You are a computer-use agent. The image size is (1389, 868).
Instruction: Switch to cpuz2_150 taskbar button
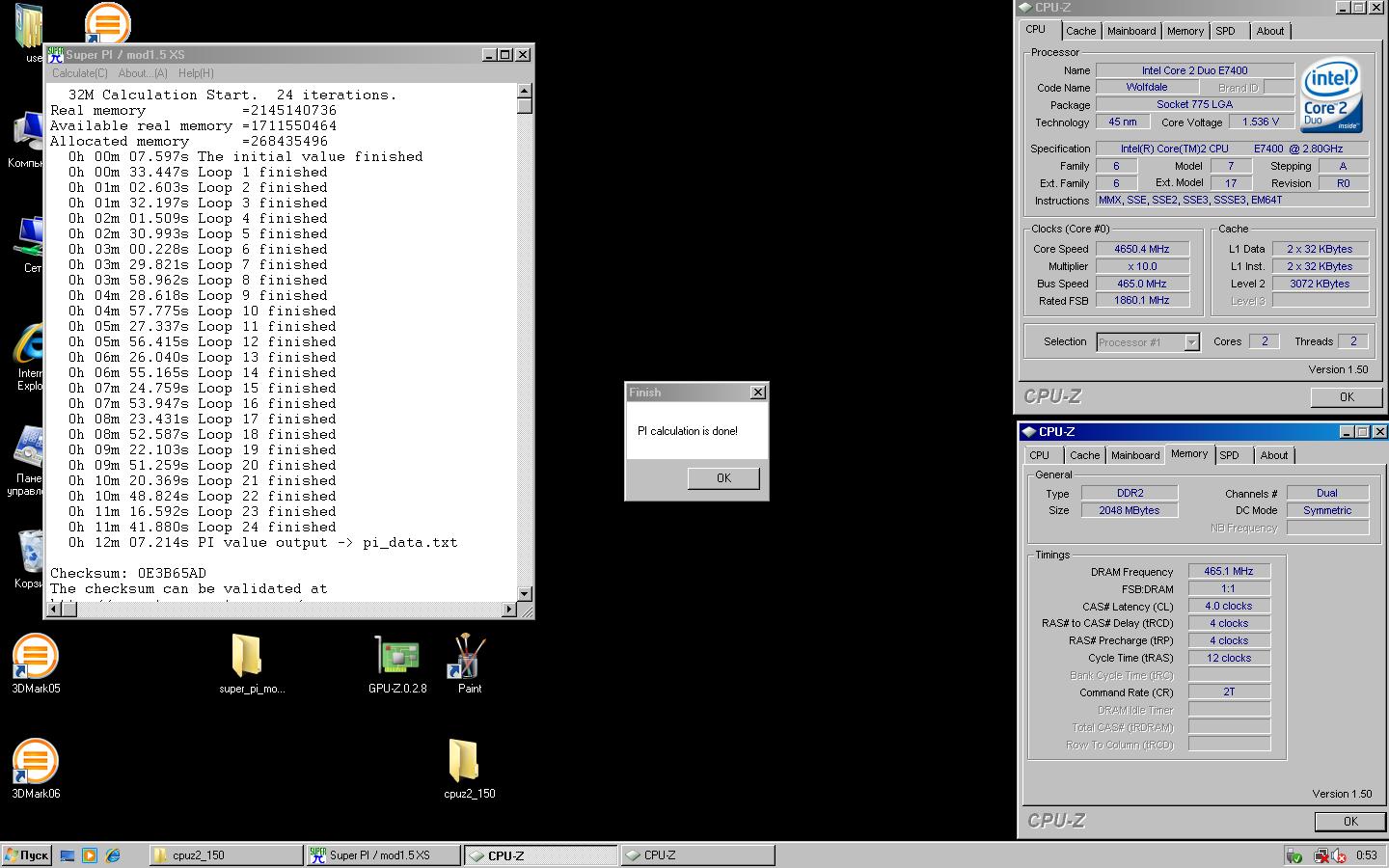tap(227, 854)
